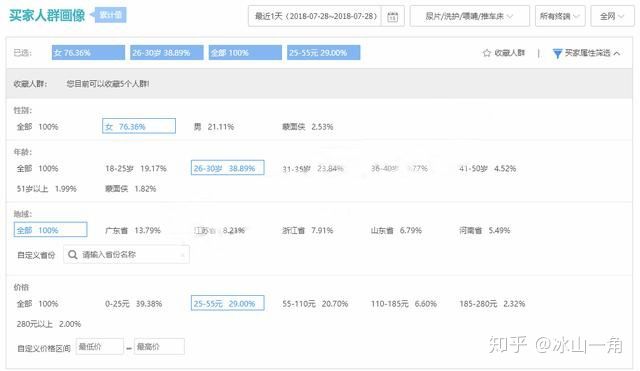Click the 最高价 maximum price input
This screenshot has width=640, height=371.
(159, 347)
